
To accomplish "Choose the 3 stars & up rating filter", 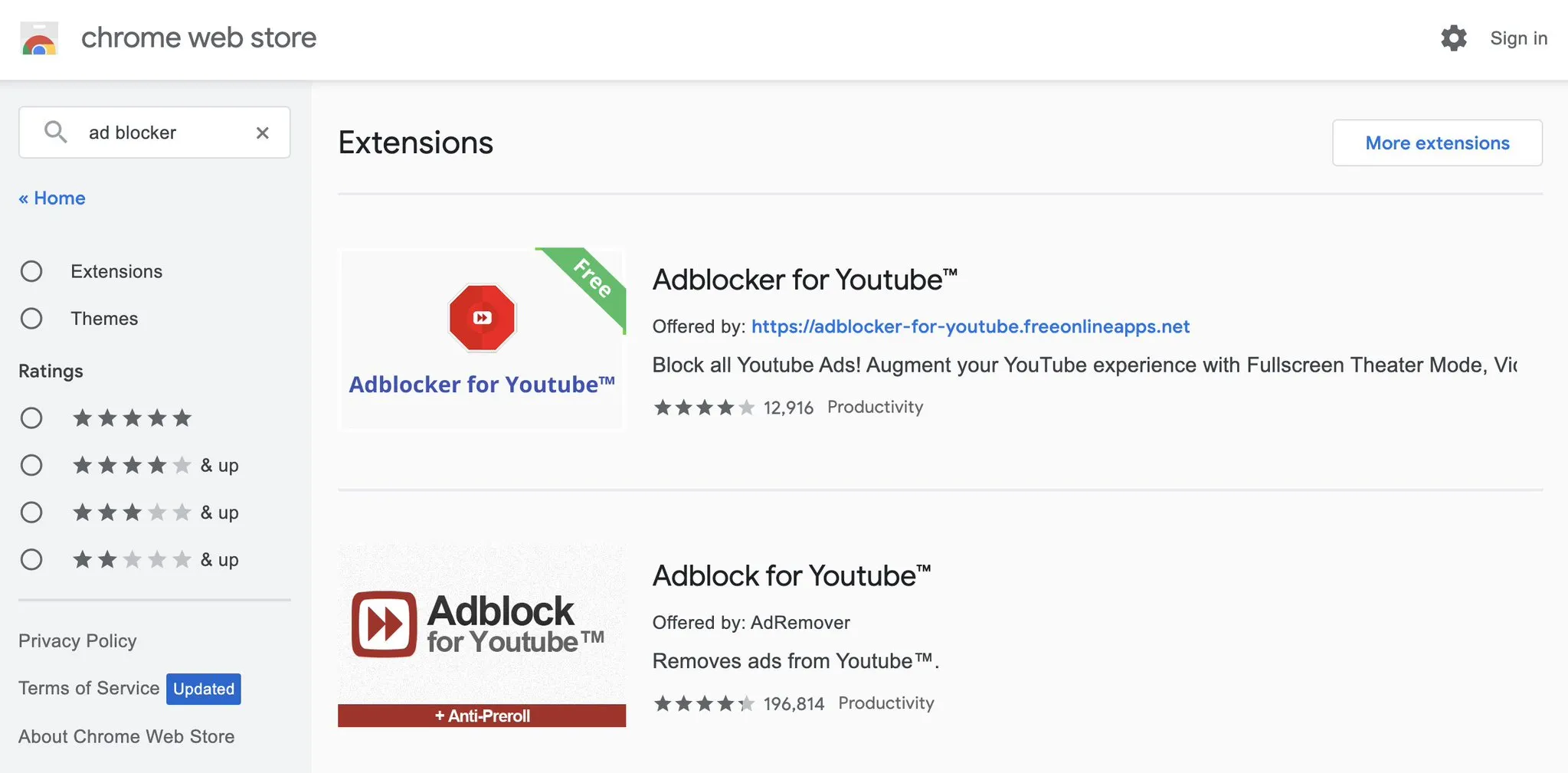I will click(x=31, y=513).
